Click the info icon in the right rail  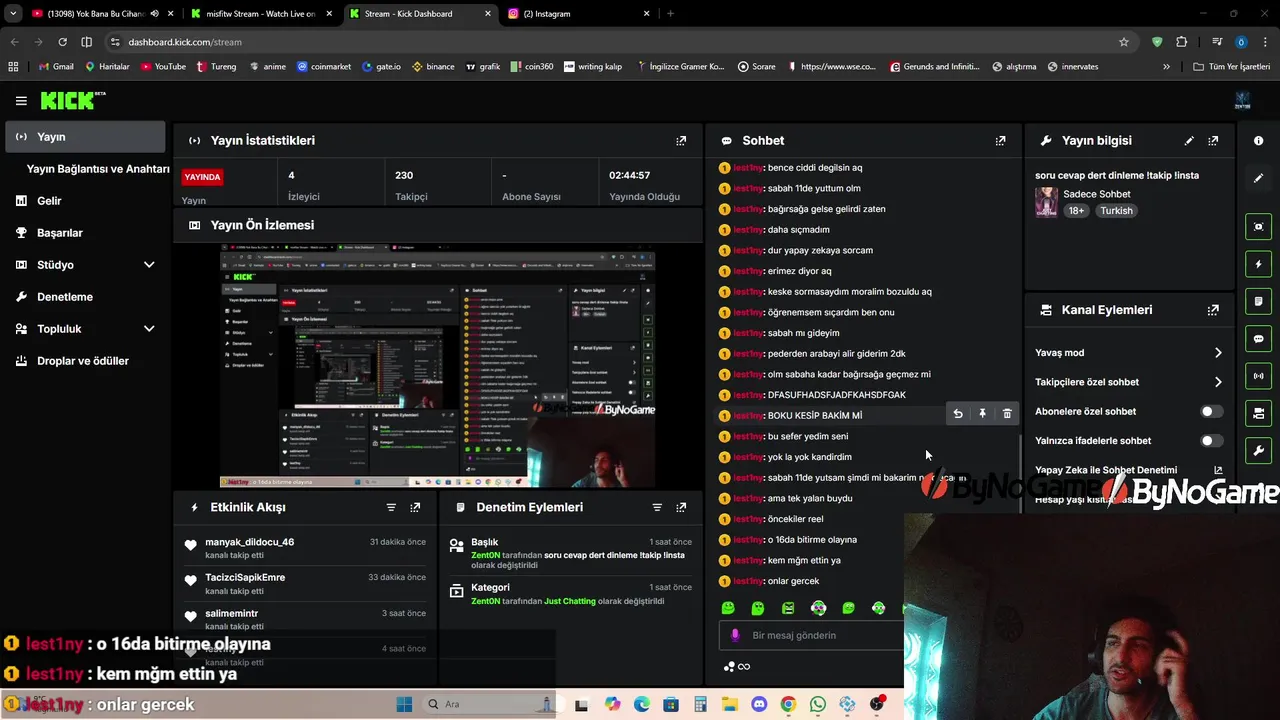[1258, 141]
